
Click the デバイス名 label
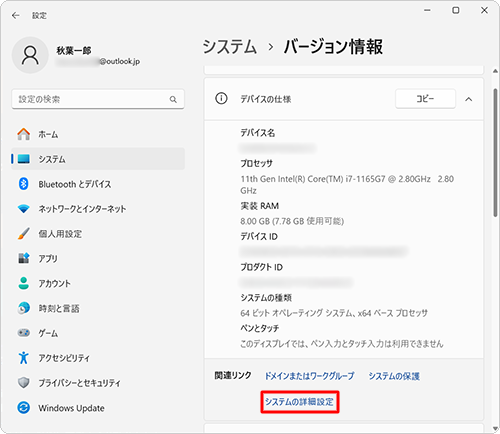pyautogui.click(x=258, y=133)
